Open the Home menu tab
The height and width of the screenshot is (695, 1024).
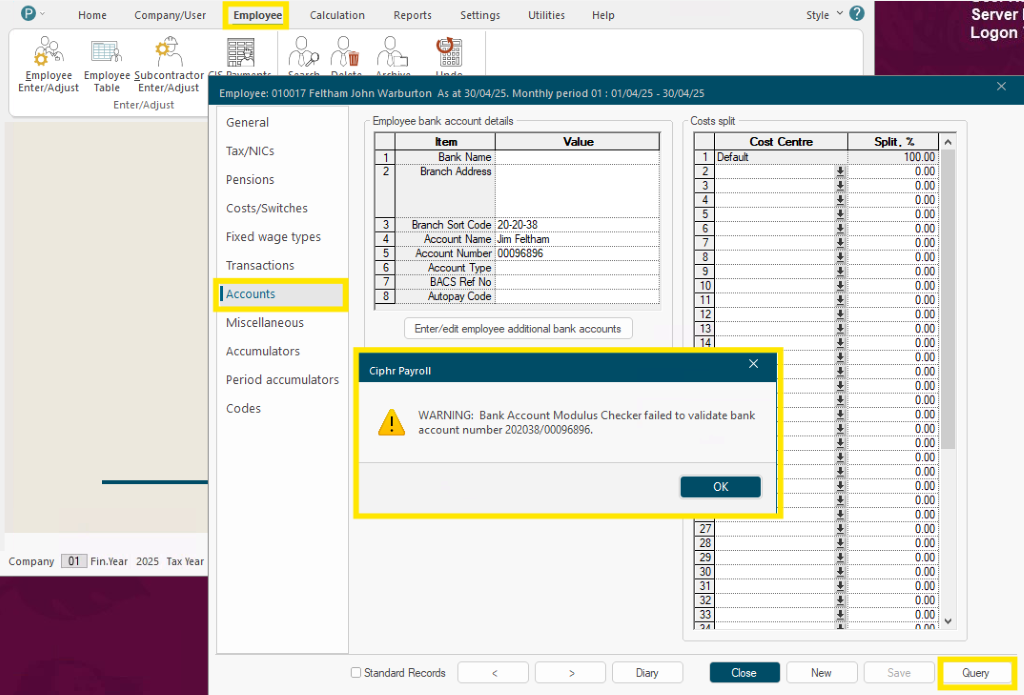pyautogui.click(x=92, y=15)
